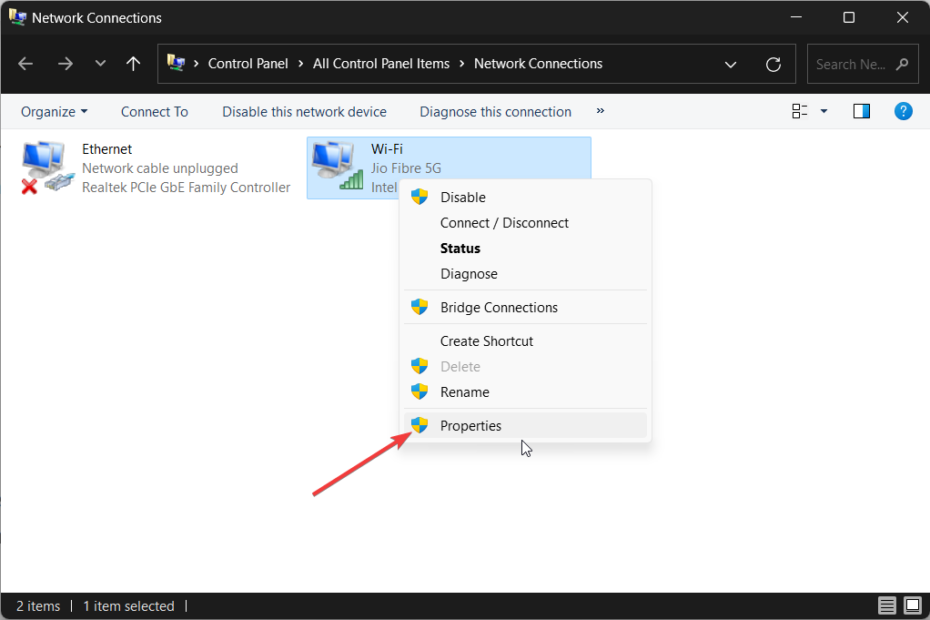Refresh the Network Connections view
The image size is (930, 620).
coord(772,63)
